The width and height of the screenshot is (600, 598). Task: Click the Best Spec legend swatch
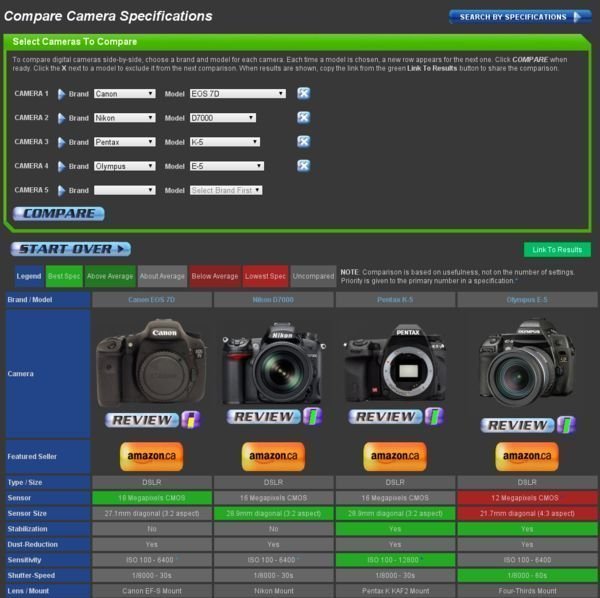point(64,276)
